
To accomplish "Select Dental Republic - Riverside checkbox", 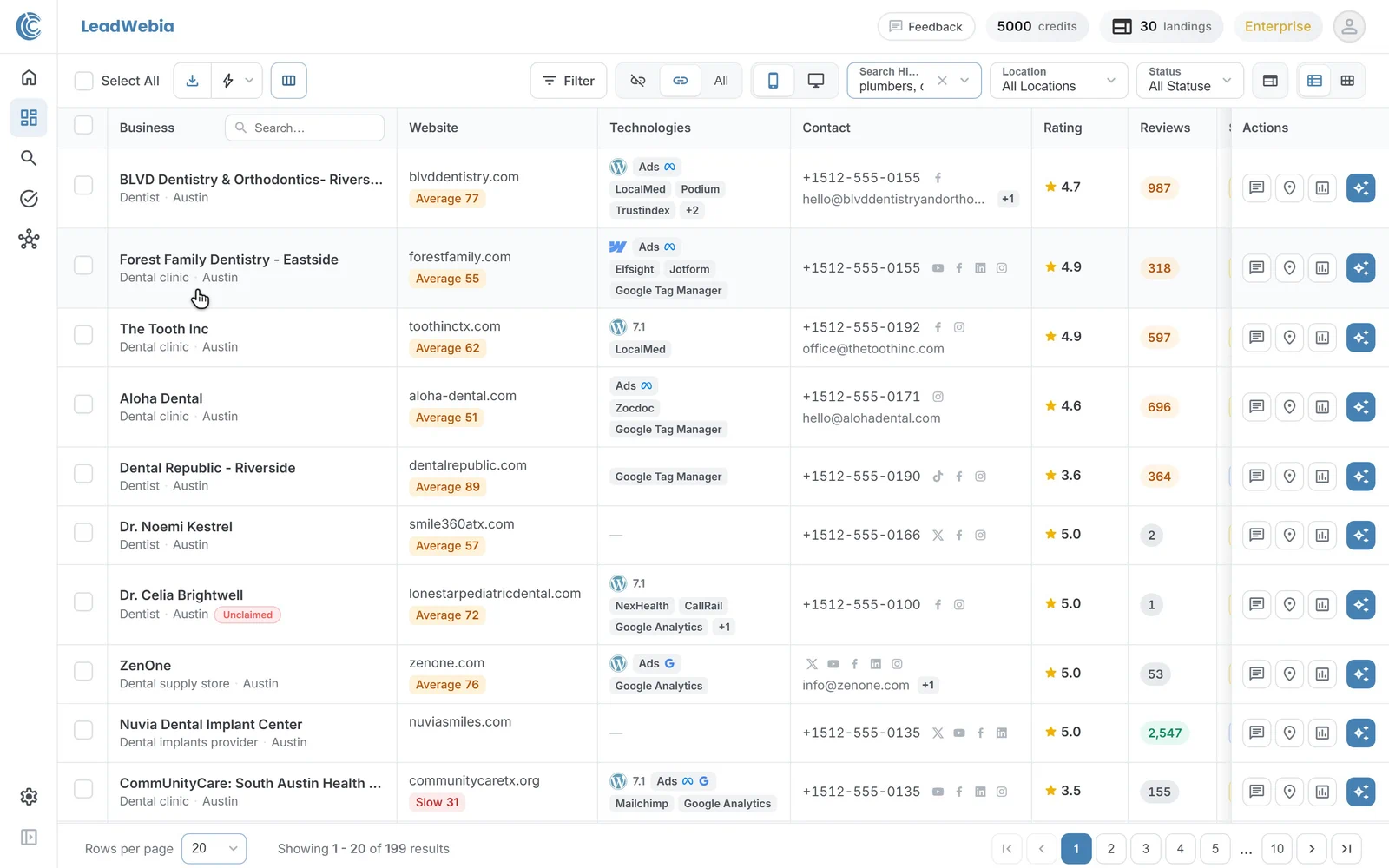I will [x=83, y=474].
